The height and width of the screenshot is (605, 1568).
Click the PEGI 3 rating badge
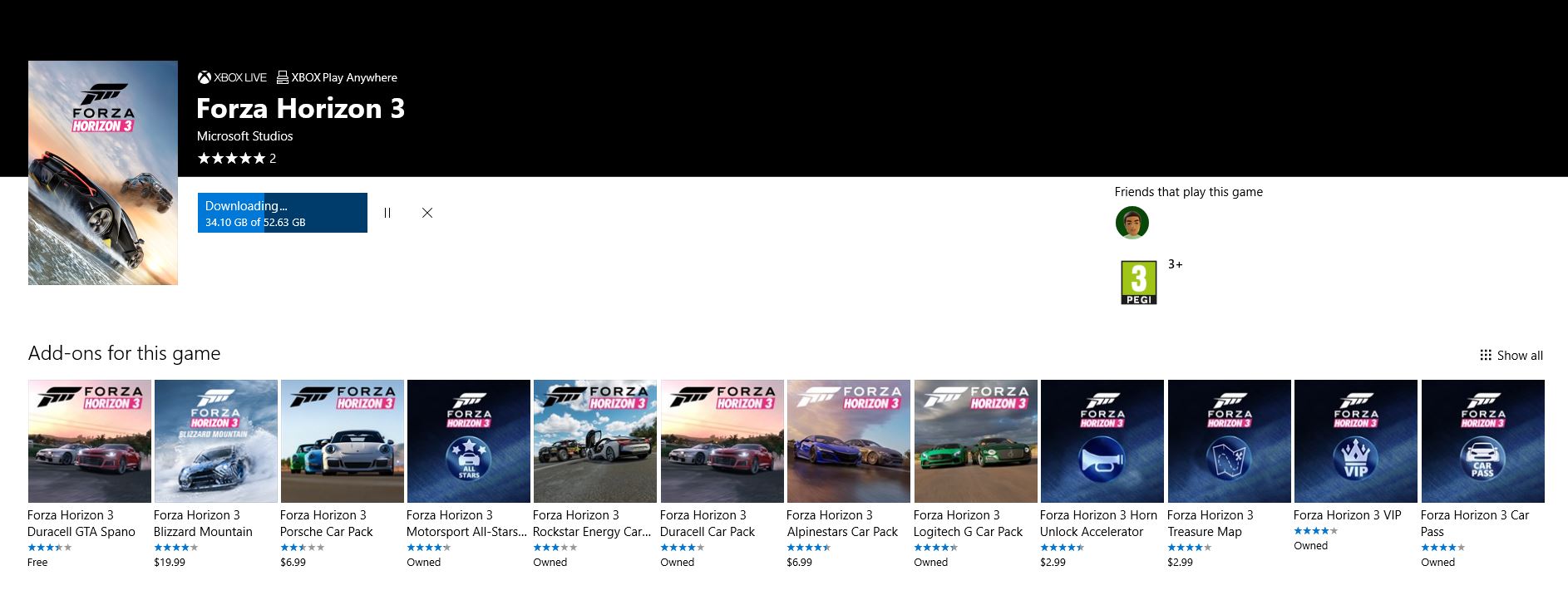pyautogui.click(x=1139, y=283)
